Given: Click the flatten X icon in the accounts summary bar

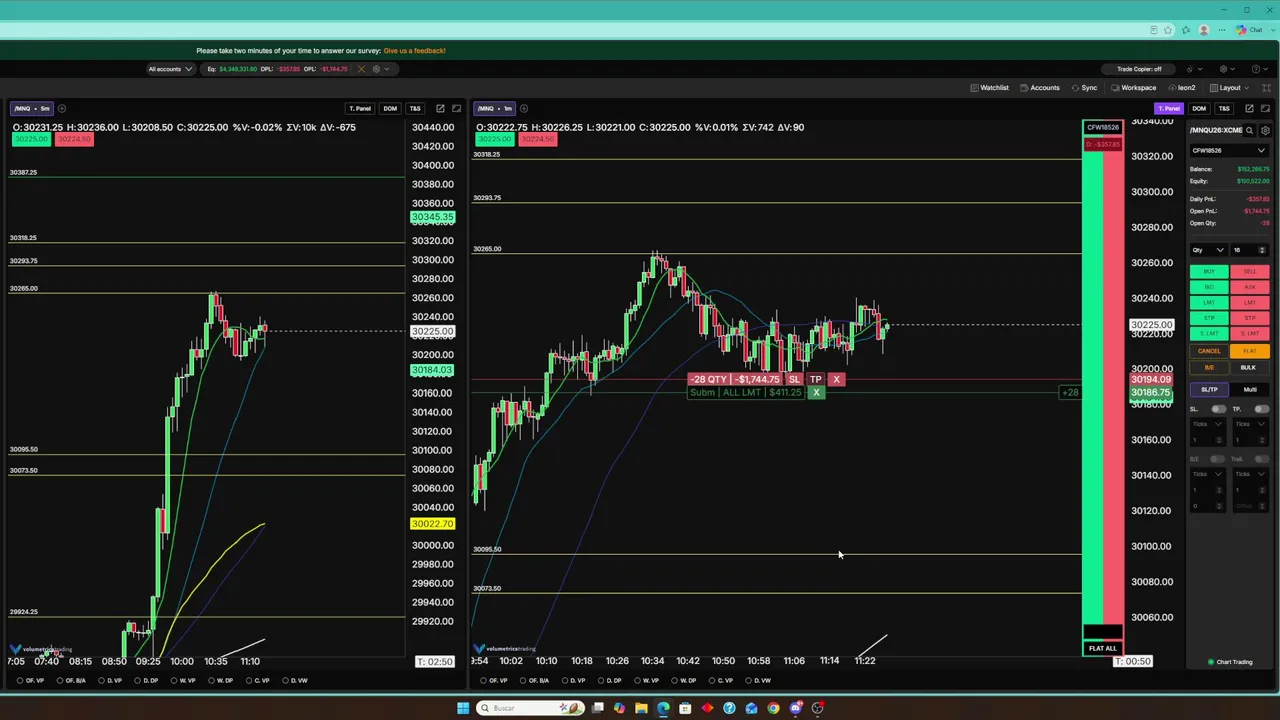Looking at the screenshot, I should point(361,69).
